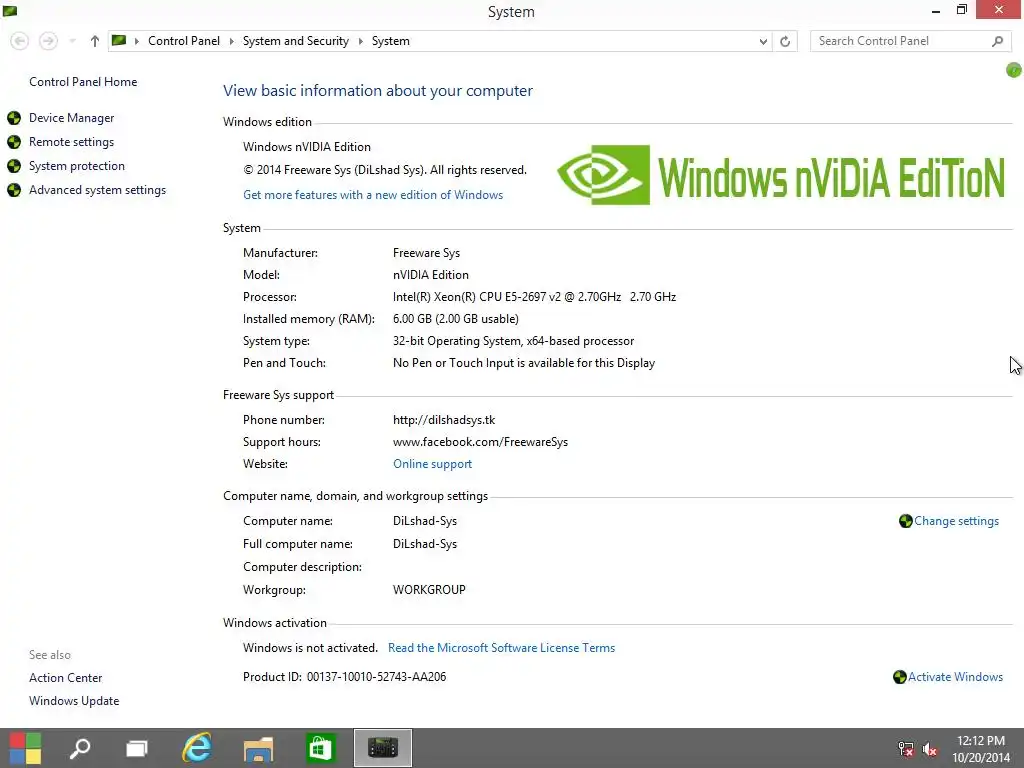Click the Windows nVIDIA Edition logo

[780, 175]
